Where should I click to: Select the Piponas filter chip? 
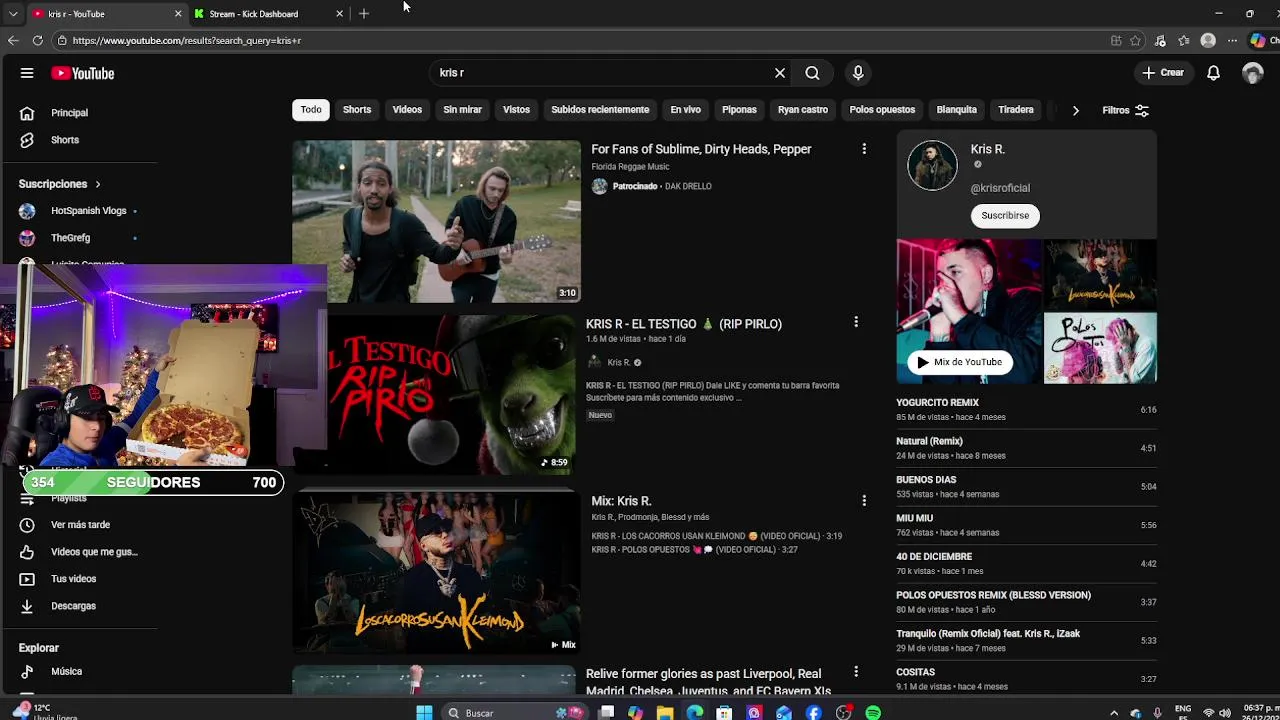tap(739, 110)
